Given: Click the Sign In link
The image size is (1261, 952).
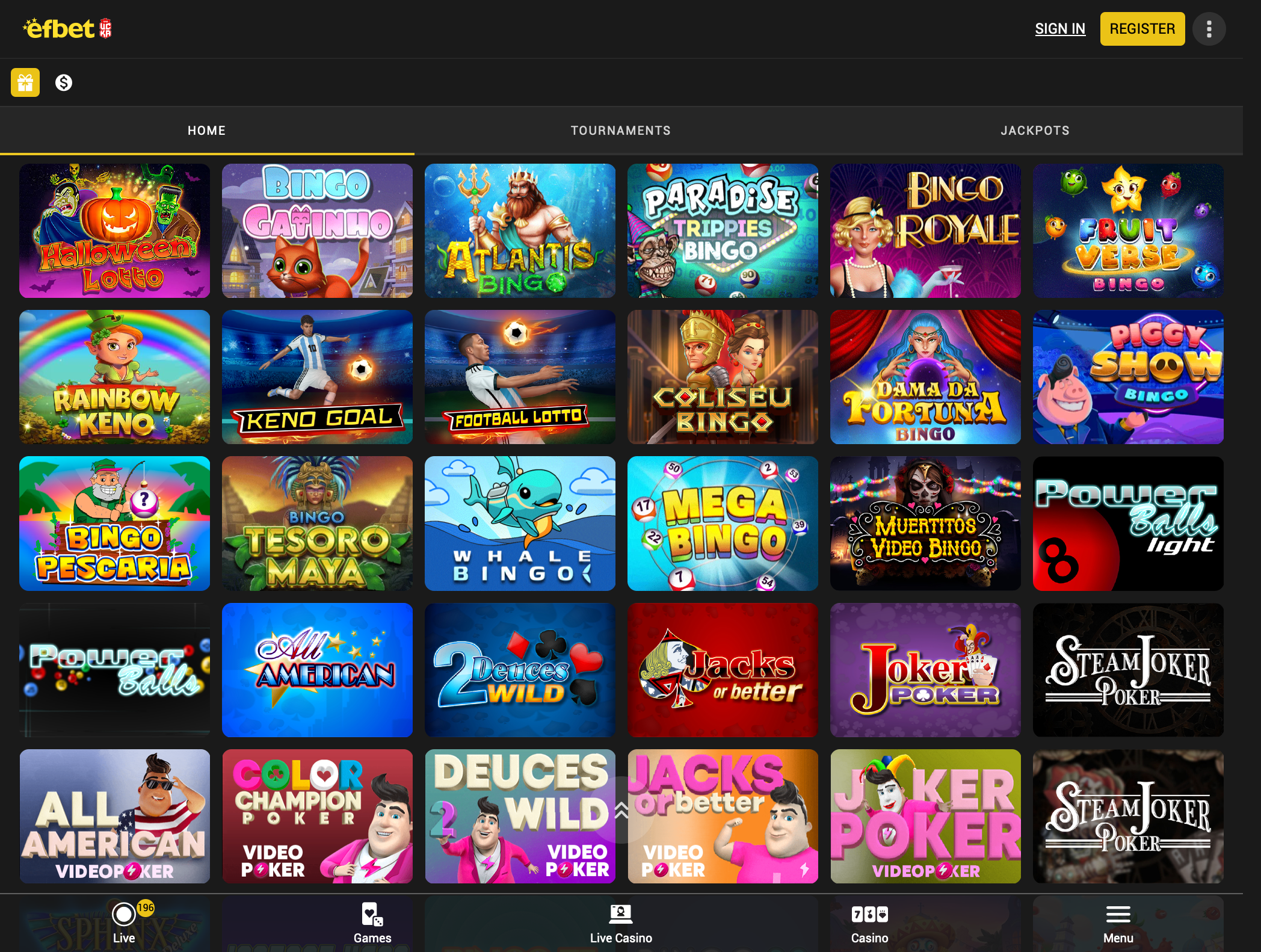Looking at the screenshot, I should click(1060, 29).
